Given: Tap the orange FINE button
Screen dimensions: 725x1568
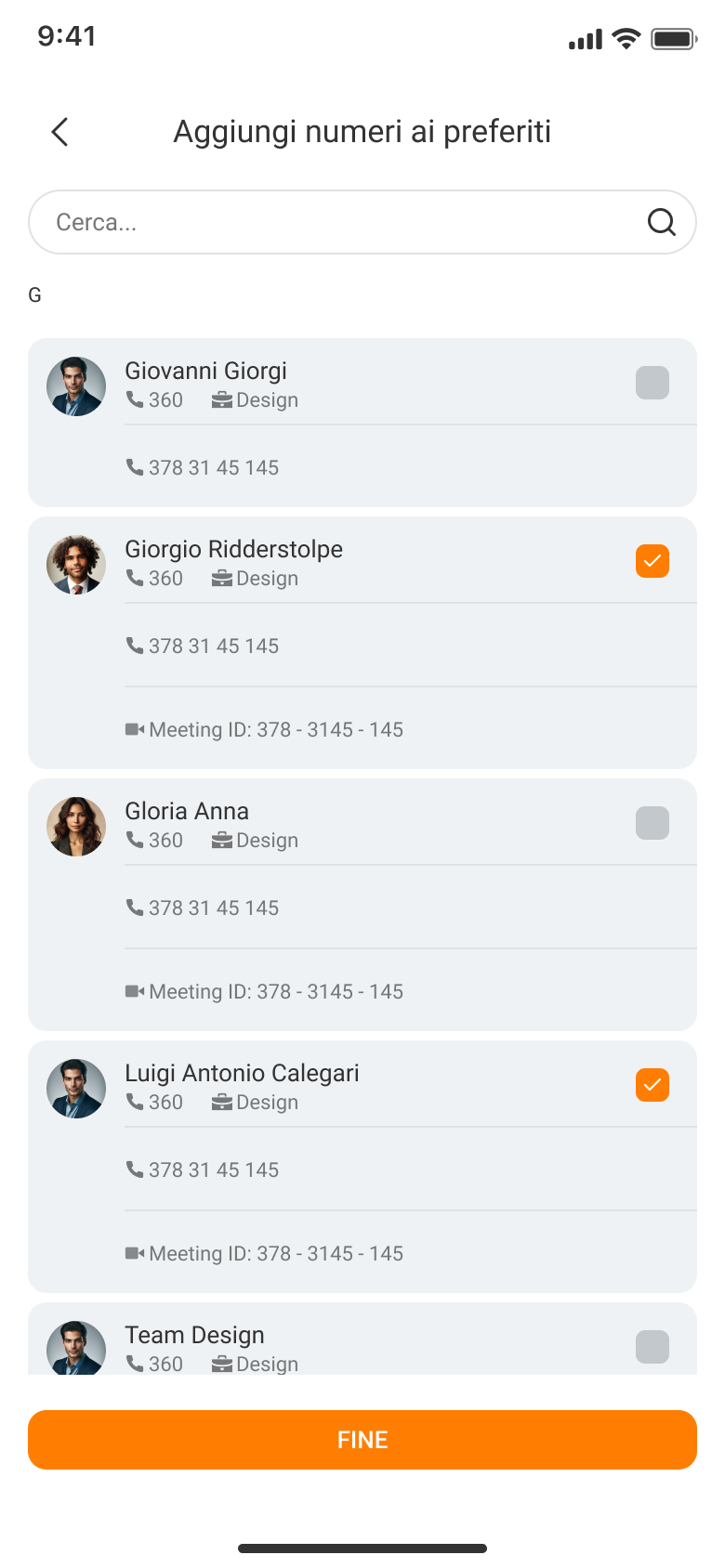Looking at the screenshot, I should (x=362, y=1440).
